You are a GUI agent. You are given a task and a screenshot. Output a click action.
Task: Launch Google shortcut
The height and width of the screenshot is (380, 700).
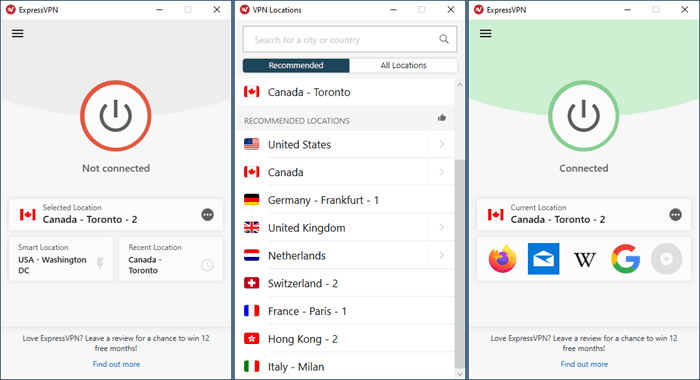[x=625, y=259]
